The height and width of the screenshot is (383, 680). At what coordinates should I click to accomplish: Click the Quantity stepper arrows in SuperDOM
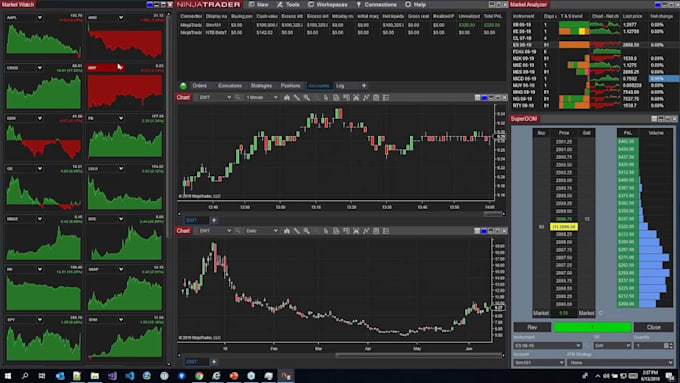tap(670, 346)
